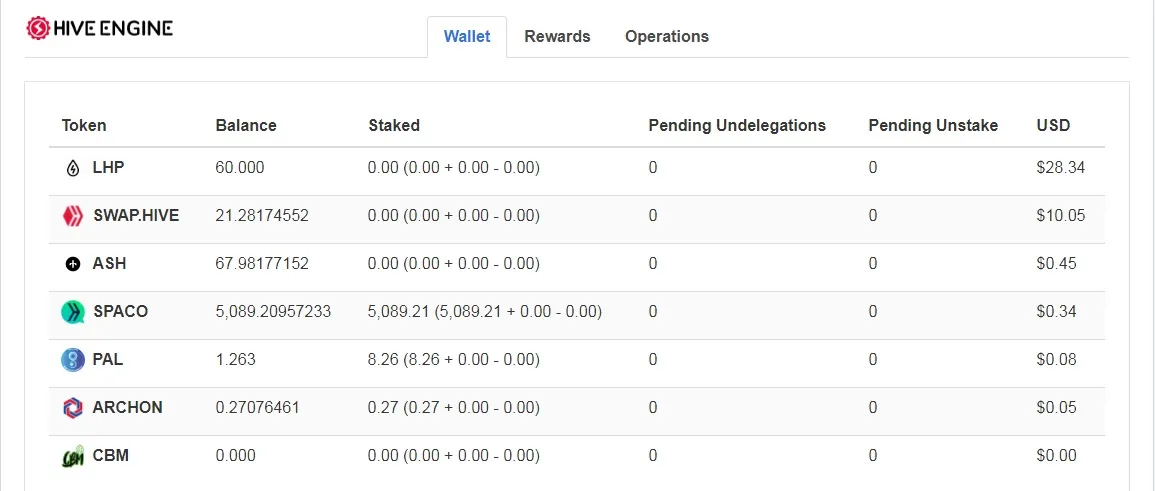Select the LHP token name
The width and height of the screenshot is (1155, 491).
click(108, 168)
